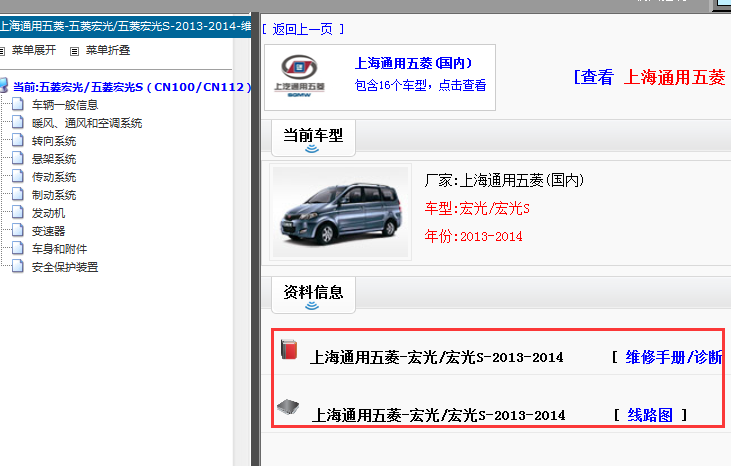Click the left panel title bar 上海通用五菱-五菱宏光
Screen dimensions: 731x466
tap(125, 26)
